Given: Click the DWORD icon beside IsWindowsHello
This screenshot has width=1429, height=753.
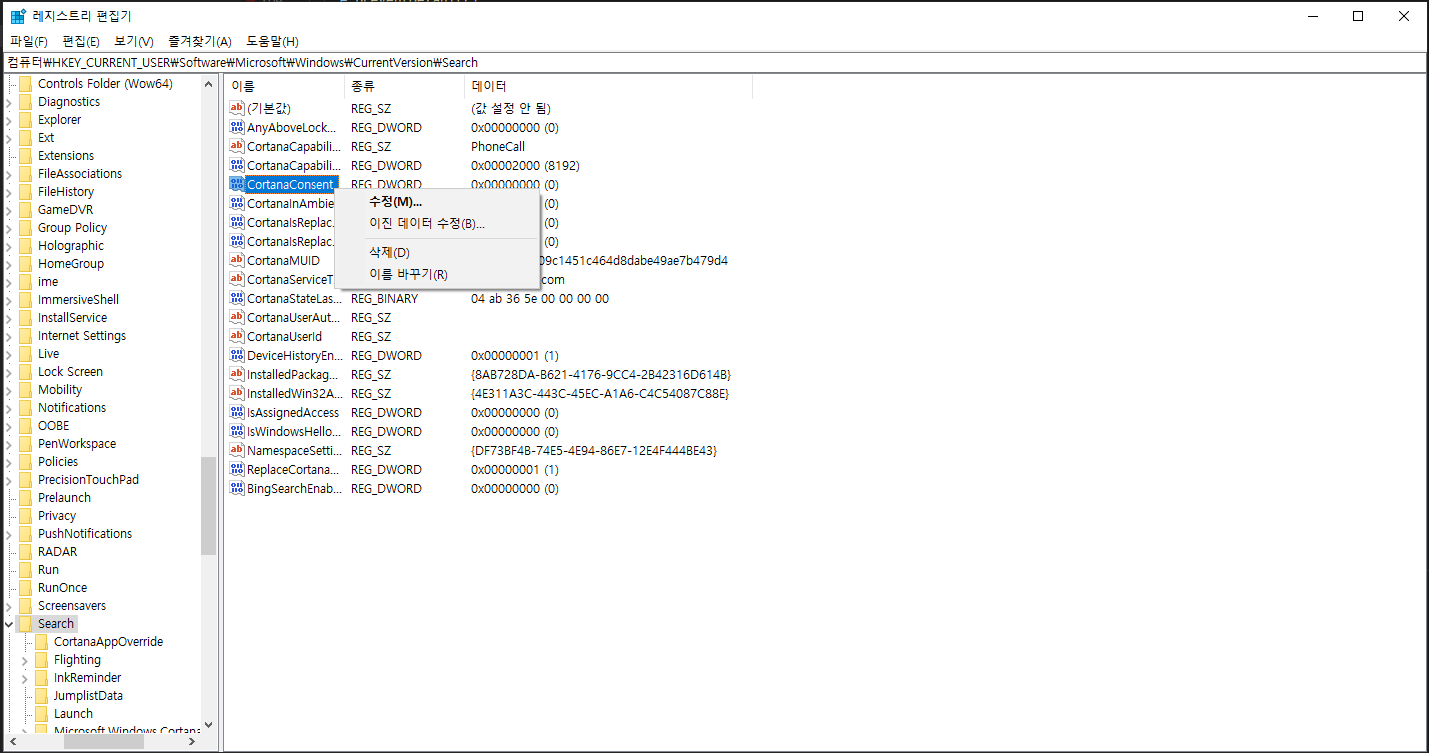Looking at the screenshot, I should pyautogui.click(x=237, y=431).
